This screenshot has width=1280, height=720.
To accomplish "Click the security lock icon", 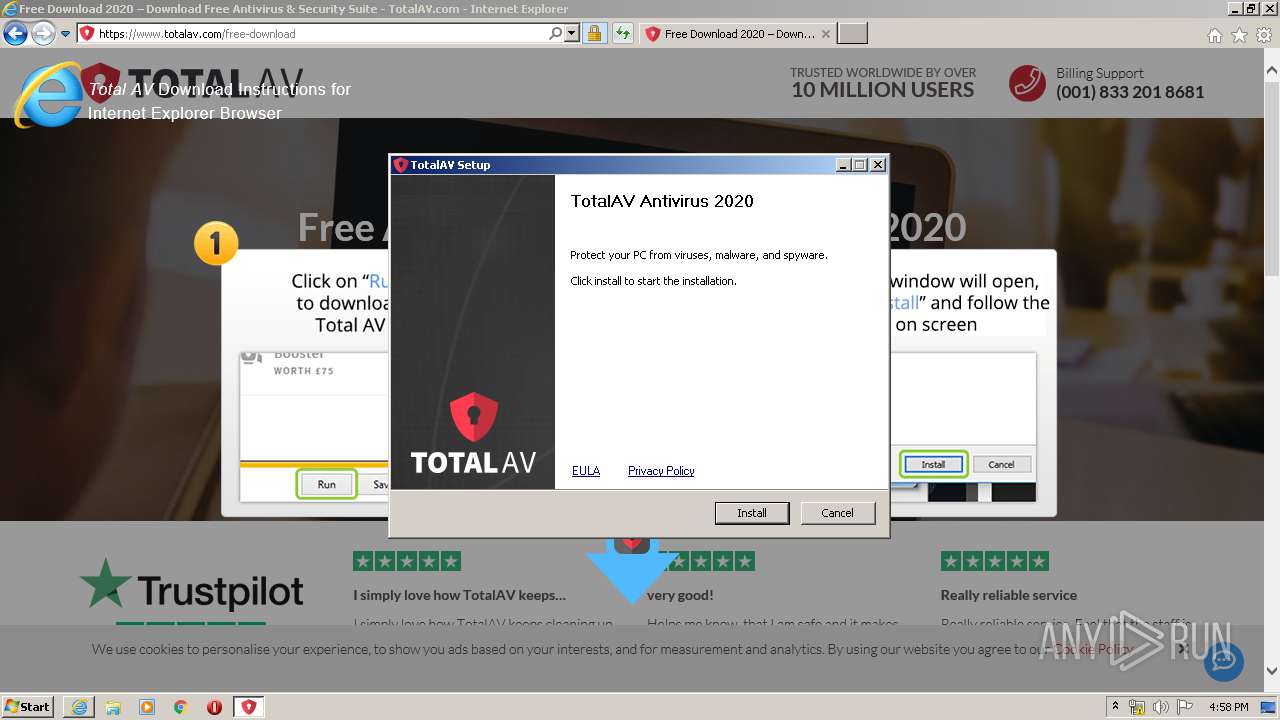I will (x=594, y=33).
